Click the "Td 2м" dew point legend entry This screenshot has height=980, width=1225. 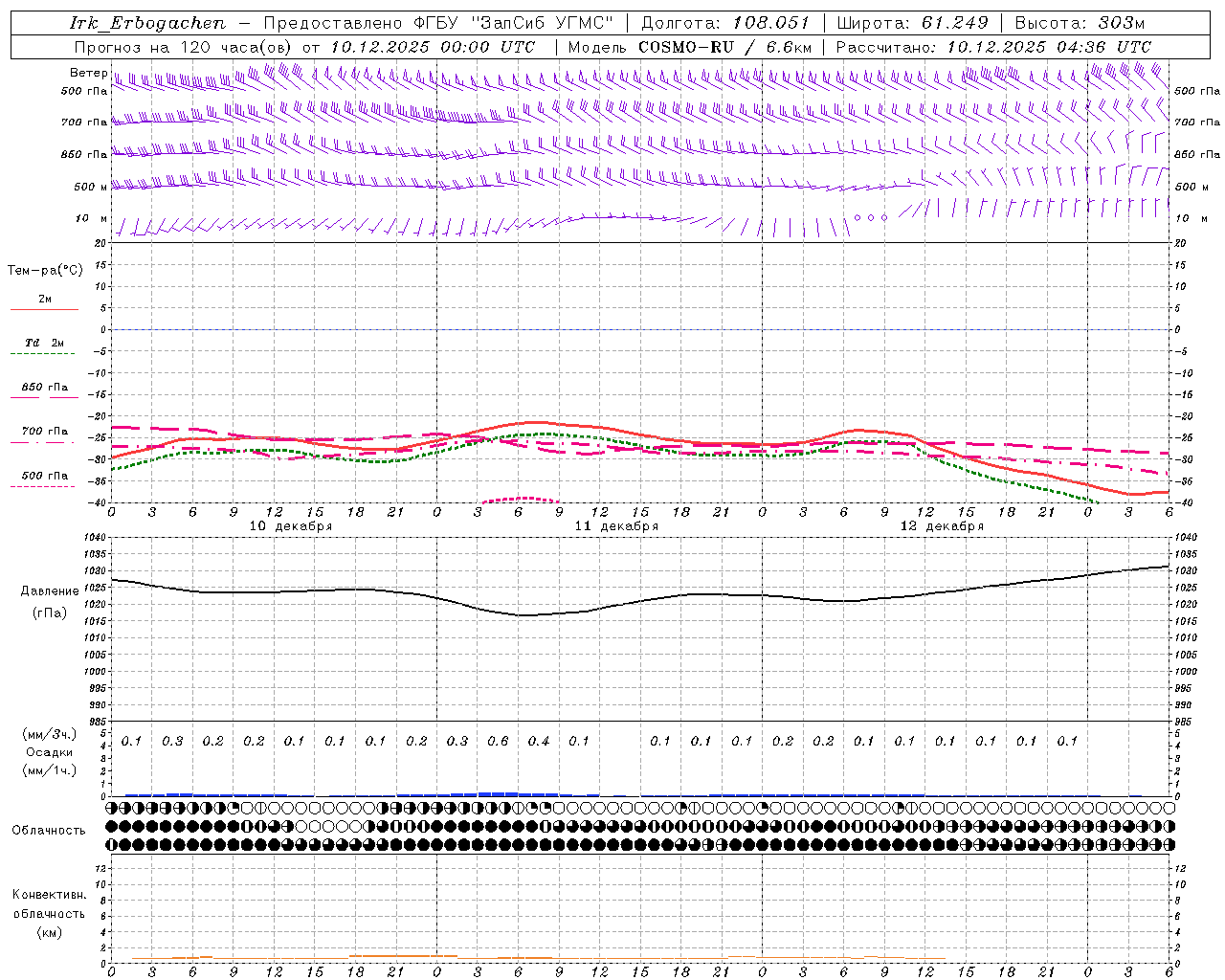(44, 343)
